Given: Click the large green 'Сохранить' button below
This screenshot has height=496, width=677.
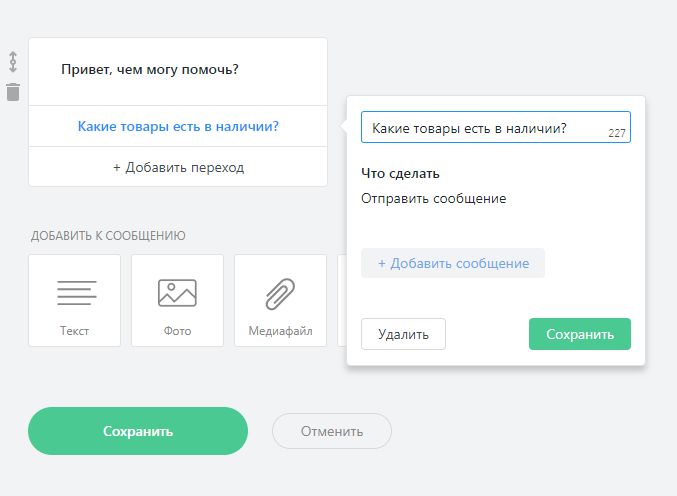Looking at the screenshot, I should tap(138, 431).
